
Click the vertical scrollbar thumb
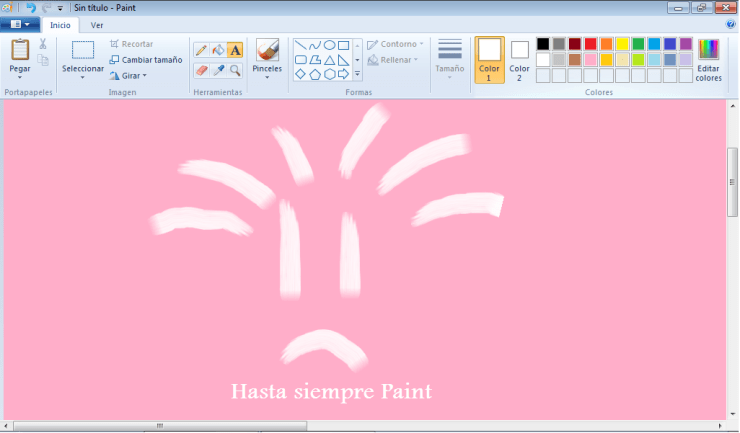pos(732,182)
